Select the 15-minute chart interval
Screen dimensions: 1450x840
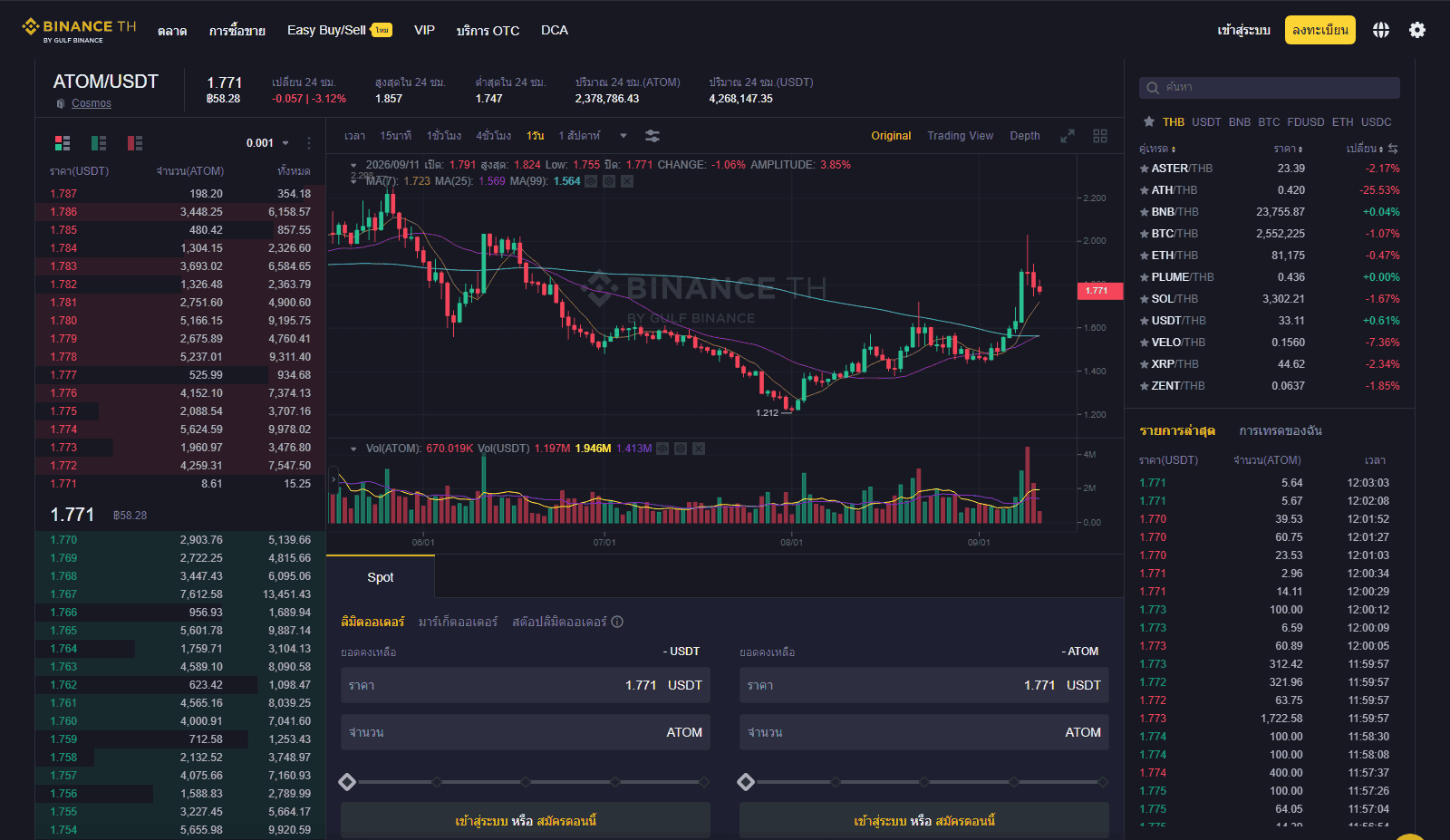(395, 136)
